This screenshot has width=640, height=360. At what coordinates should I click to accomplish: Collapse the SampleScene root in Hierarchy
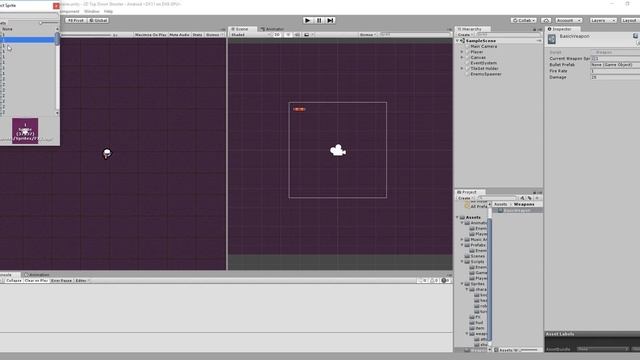(458, 41)
